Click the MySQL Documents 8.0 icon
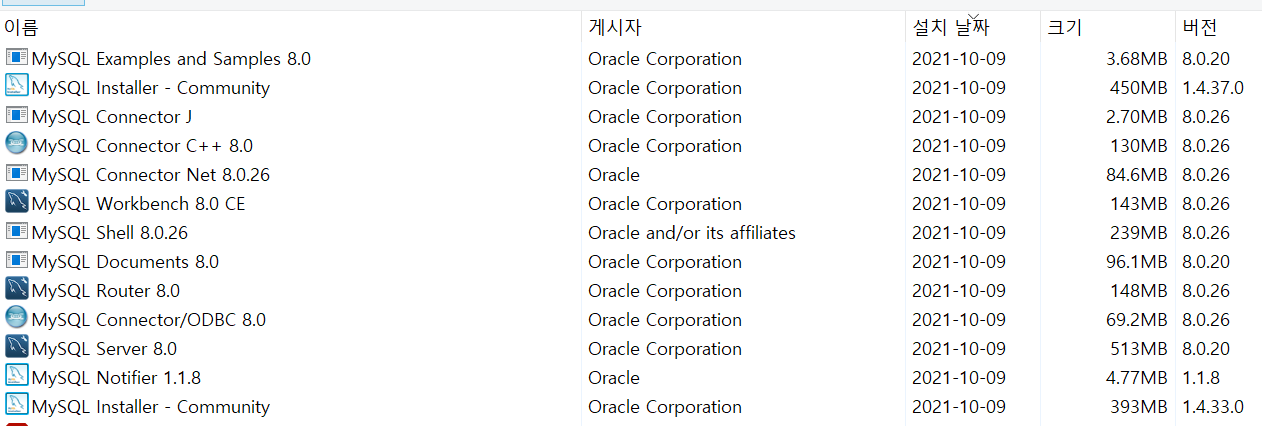Screen dimensions: 1262x426 (x=17, y=261)
